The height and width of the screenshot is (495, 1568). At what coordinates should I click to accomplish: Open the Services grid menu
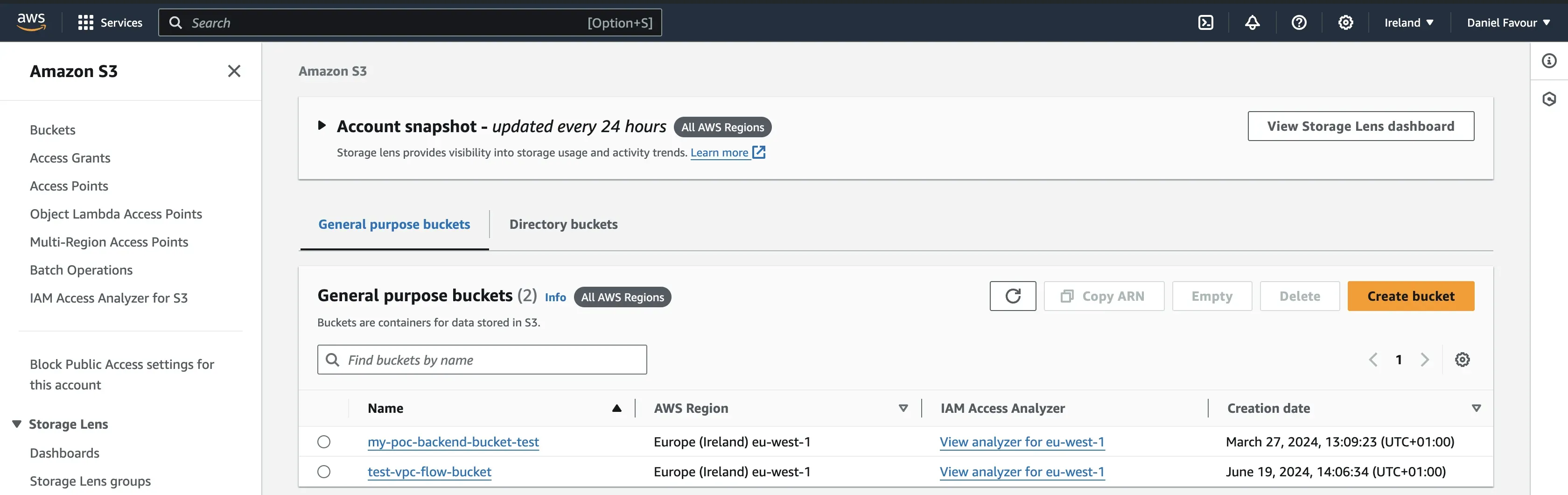[x=110, y=22]
